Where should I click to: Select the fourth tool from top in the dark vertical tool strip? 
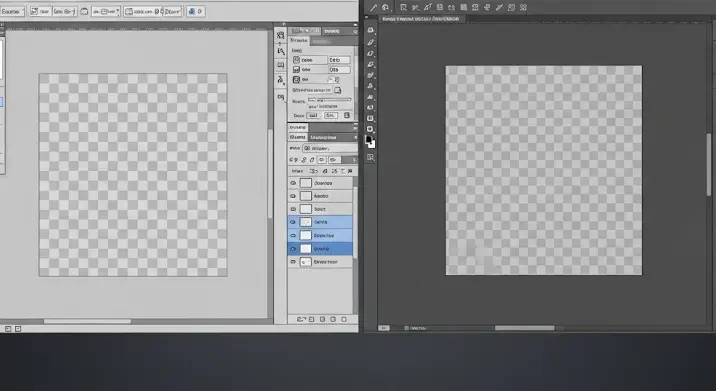coord(370,64)
